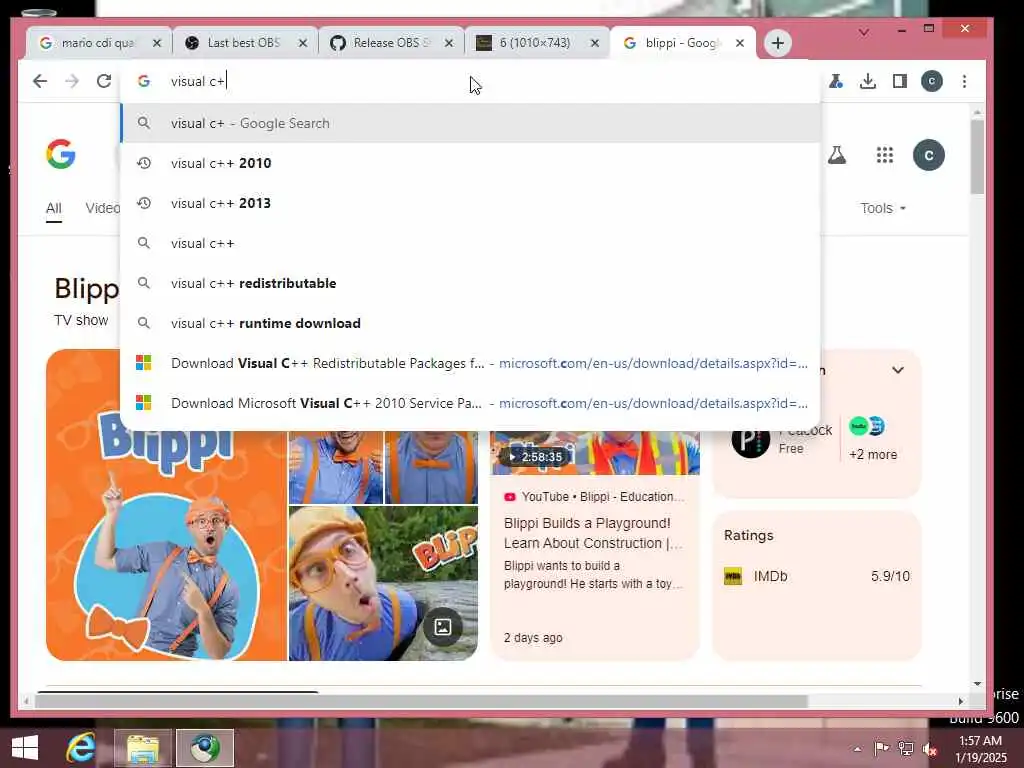Screen dimensions: 1024x768
Task: Click the Google logo on the page
Action: pyautogui.click(x=61, y=154)
